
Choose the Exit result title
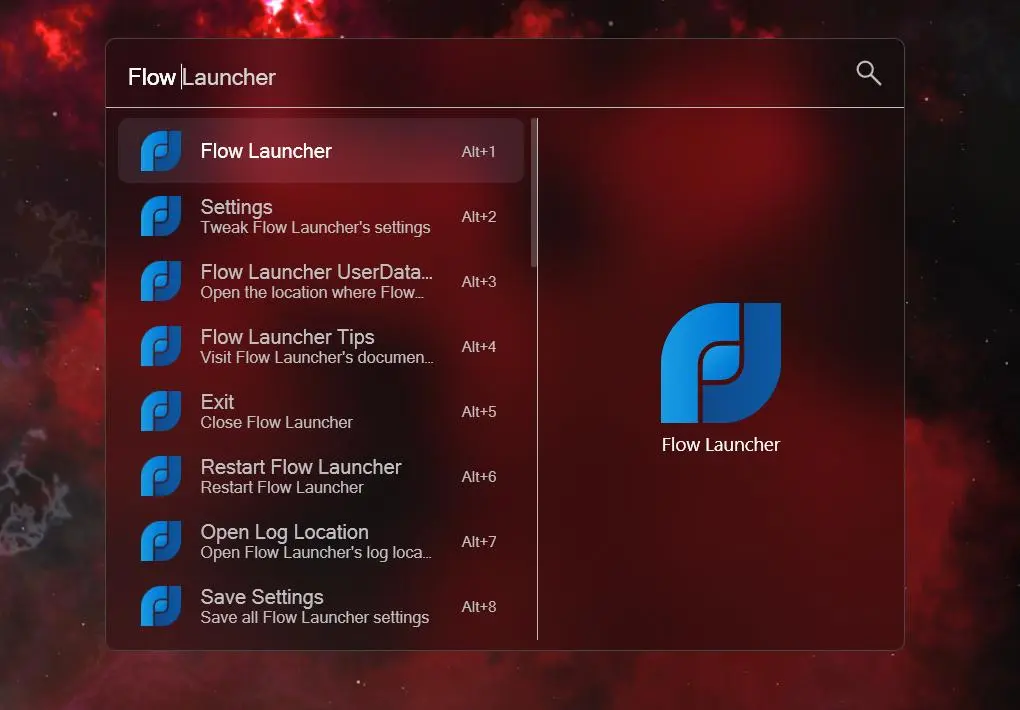coord(217,402)
